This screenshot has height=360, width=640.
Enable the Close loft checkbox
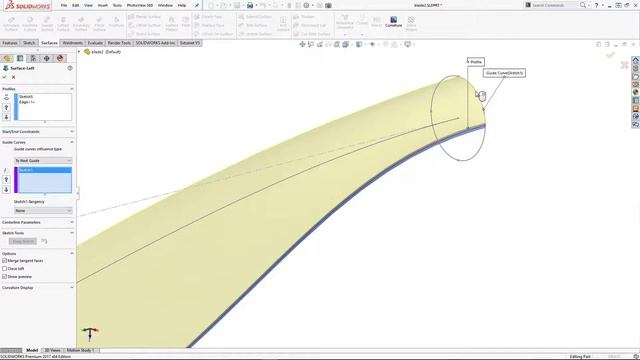point(4,269)
